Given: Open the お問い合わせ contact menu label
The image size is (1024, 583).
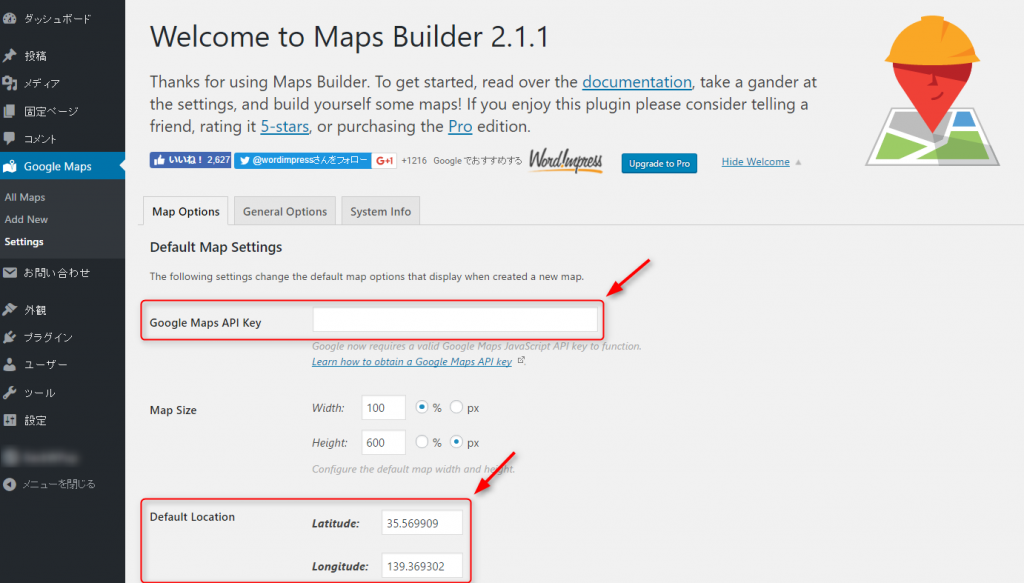Looking at the screenshot, I should point(57,273).
